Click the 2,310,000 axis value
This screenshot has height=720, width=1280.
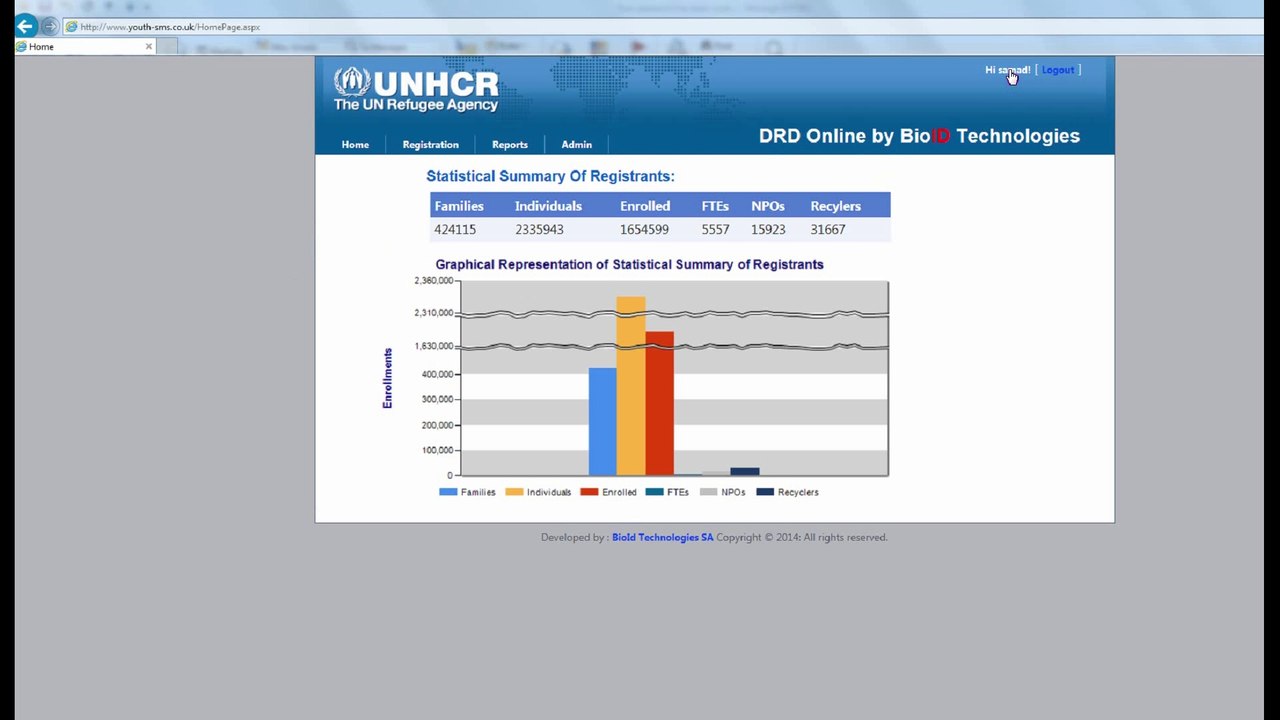(433, 313)
